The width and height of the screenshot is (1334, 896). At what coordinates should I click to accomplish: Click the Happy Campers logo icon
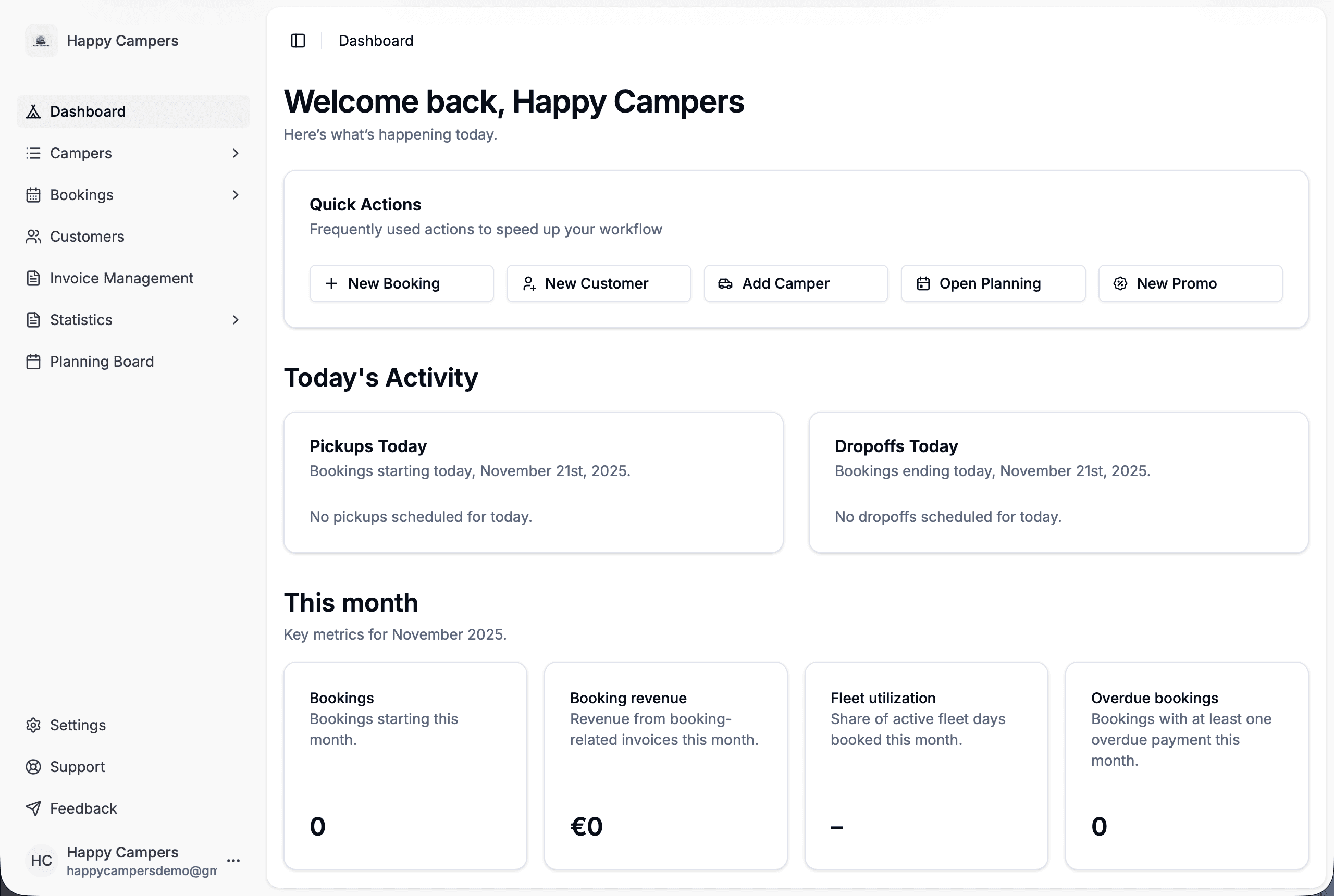[x=41, y=41]
